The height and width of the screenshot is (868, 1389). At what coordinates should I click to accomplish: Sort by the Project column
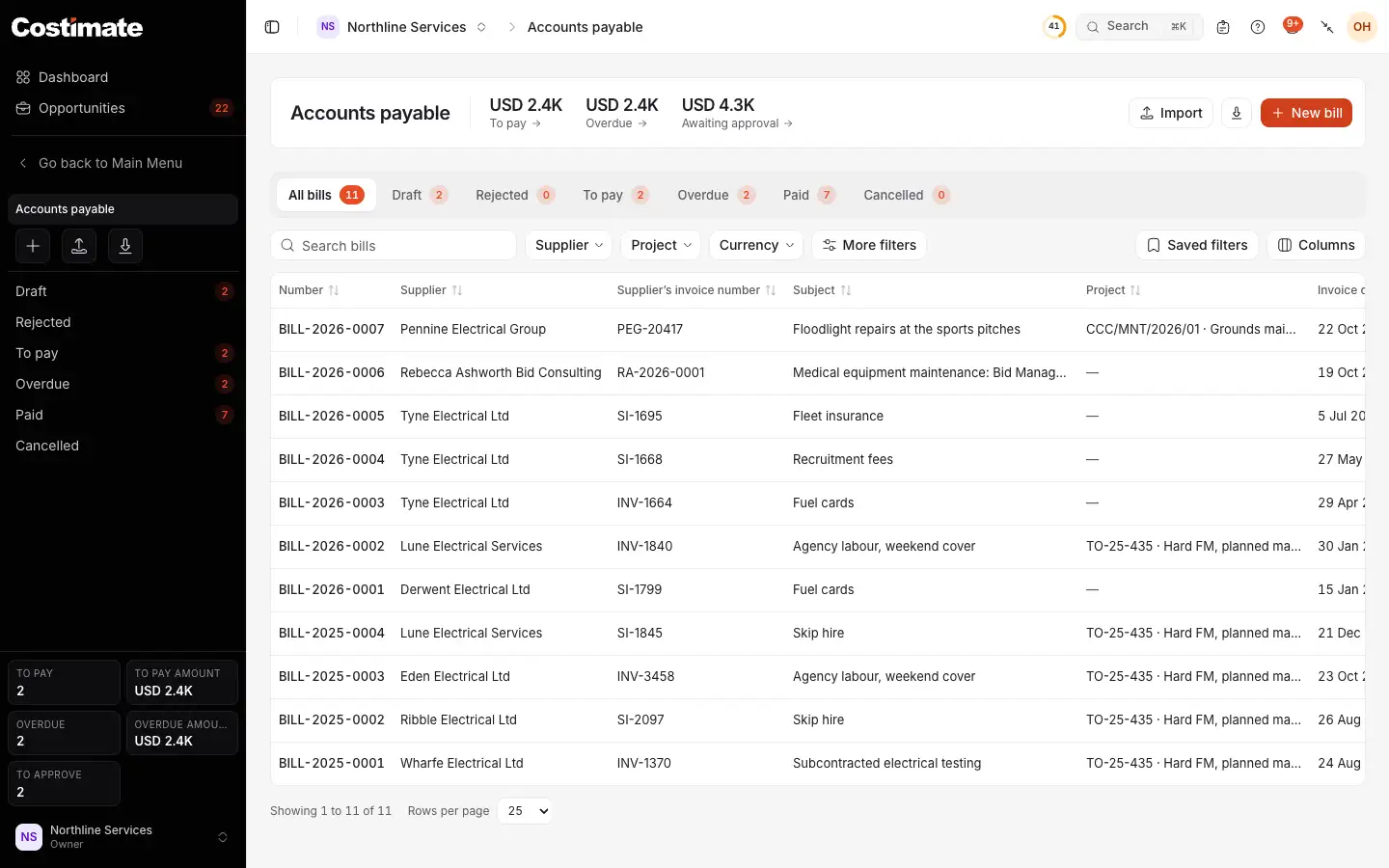pos(1113,290)
